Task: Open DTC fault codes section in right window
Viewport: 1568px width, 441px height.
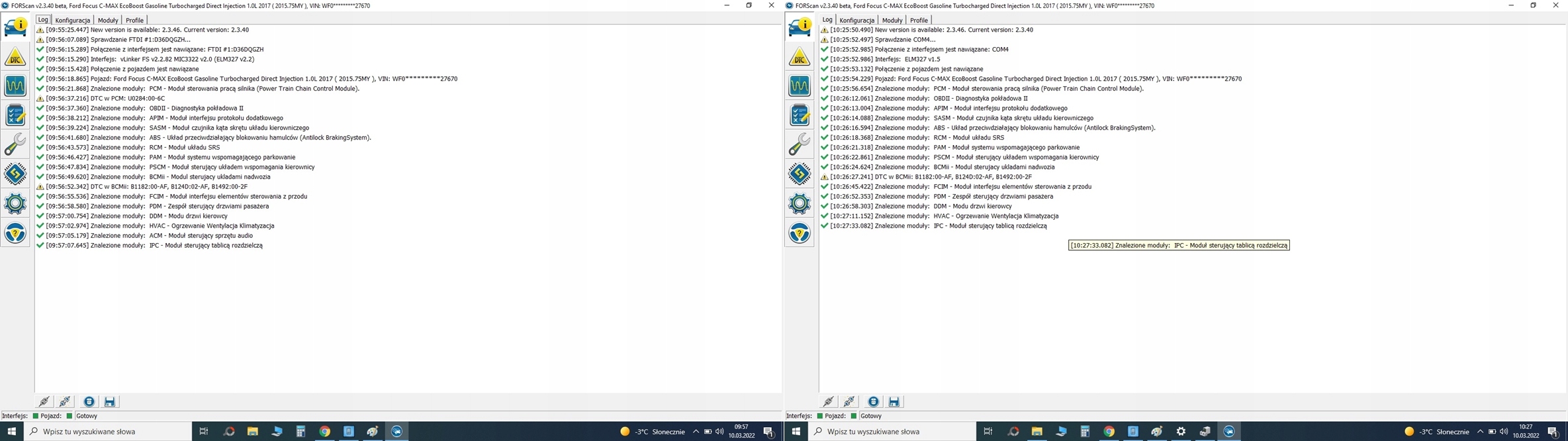Action: pos(800,57)
